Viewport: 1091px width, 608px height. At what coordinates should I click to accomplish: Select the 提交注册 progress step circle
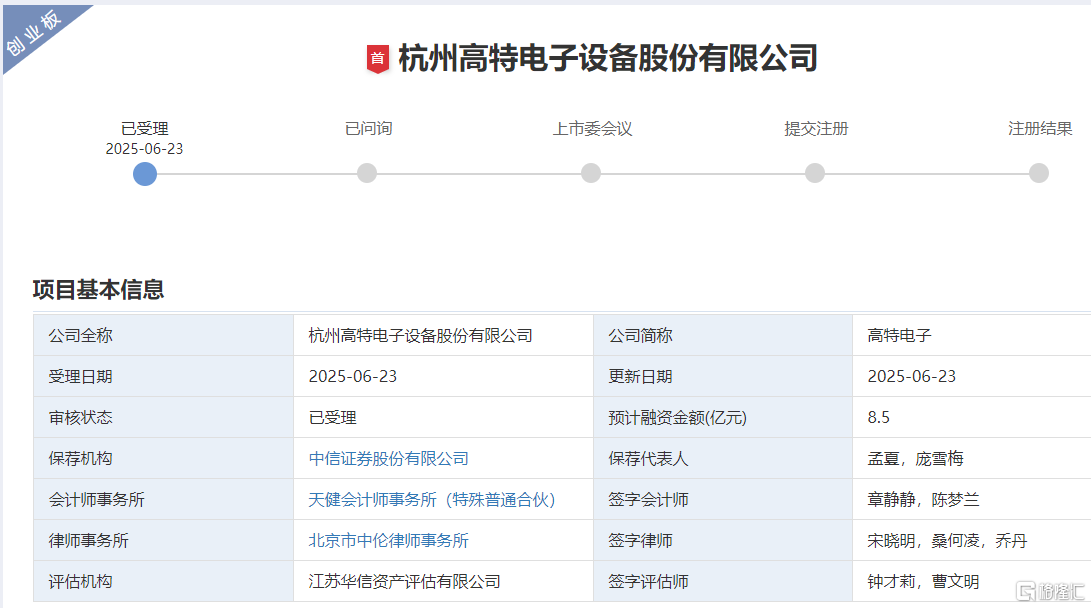[x=815, y=173]
